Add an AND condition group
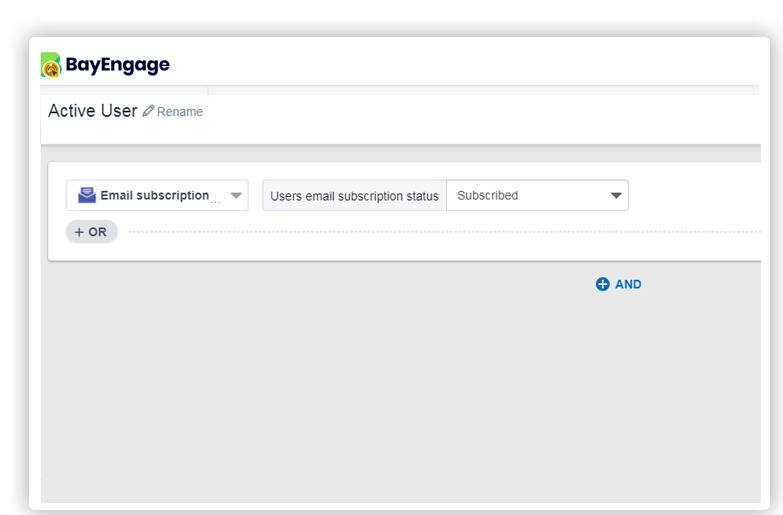This screenshot has width=783, height=515. point(619,284)
